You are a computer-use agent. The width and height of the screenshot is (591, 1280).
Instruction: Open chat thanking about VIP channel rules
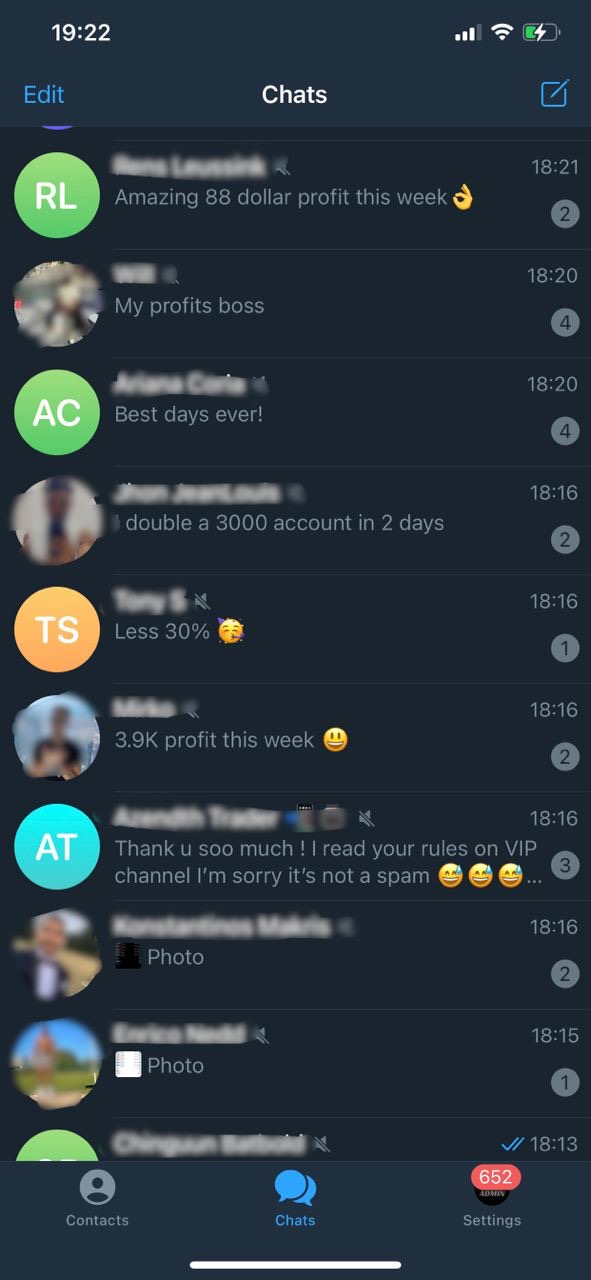click(x=295, y=846)
